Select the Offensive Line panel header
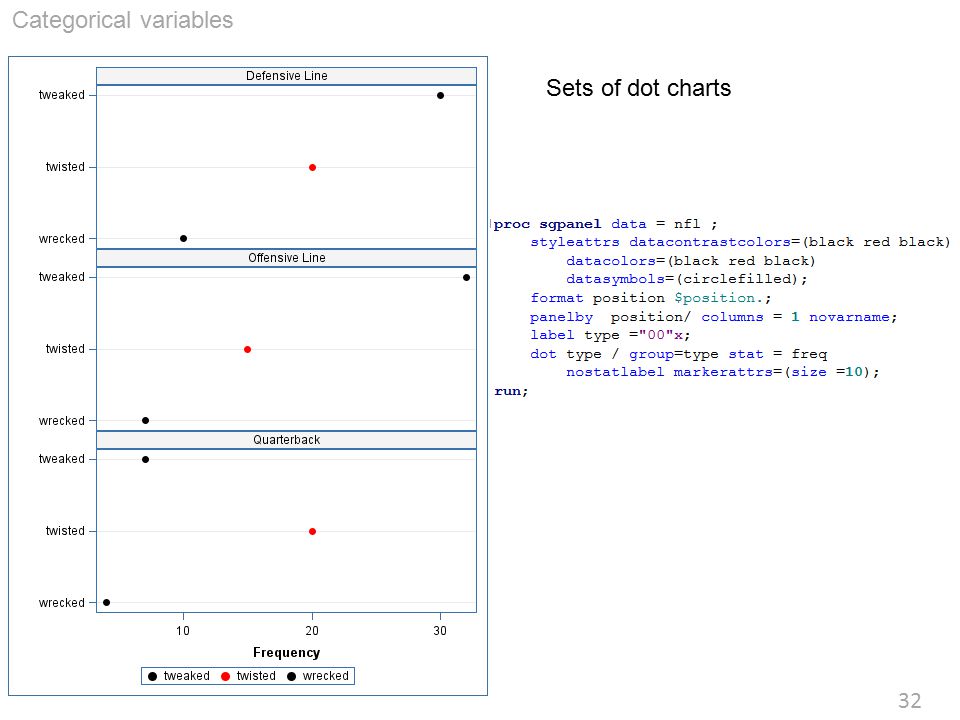Screen dimensions: 960x720 pos(287,258)
